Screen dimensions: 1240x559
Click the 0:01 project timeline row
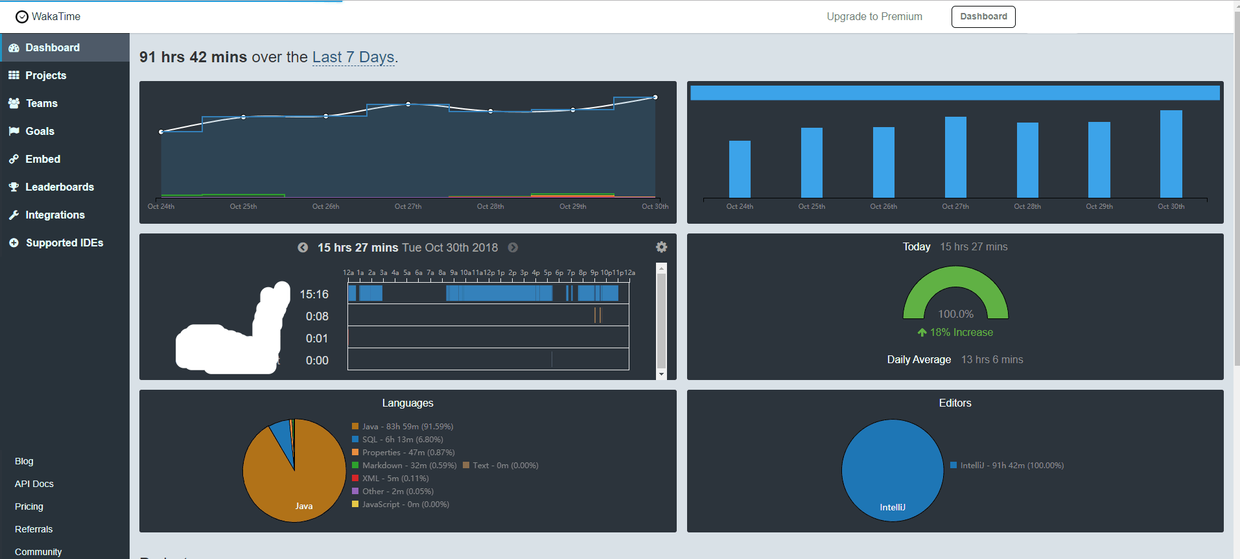coord(488,337)
